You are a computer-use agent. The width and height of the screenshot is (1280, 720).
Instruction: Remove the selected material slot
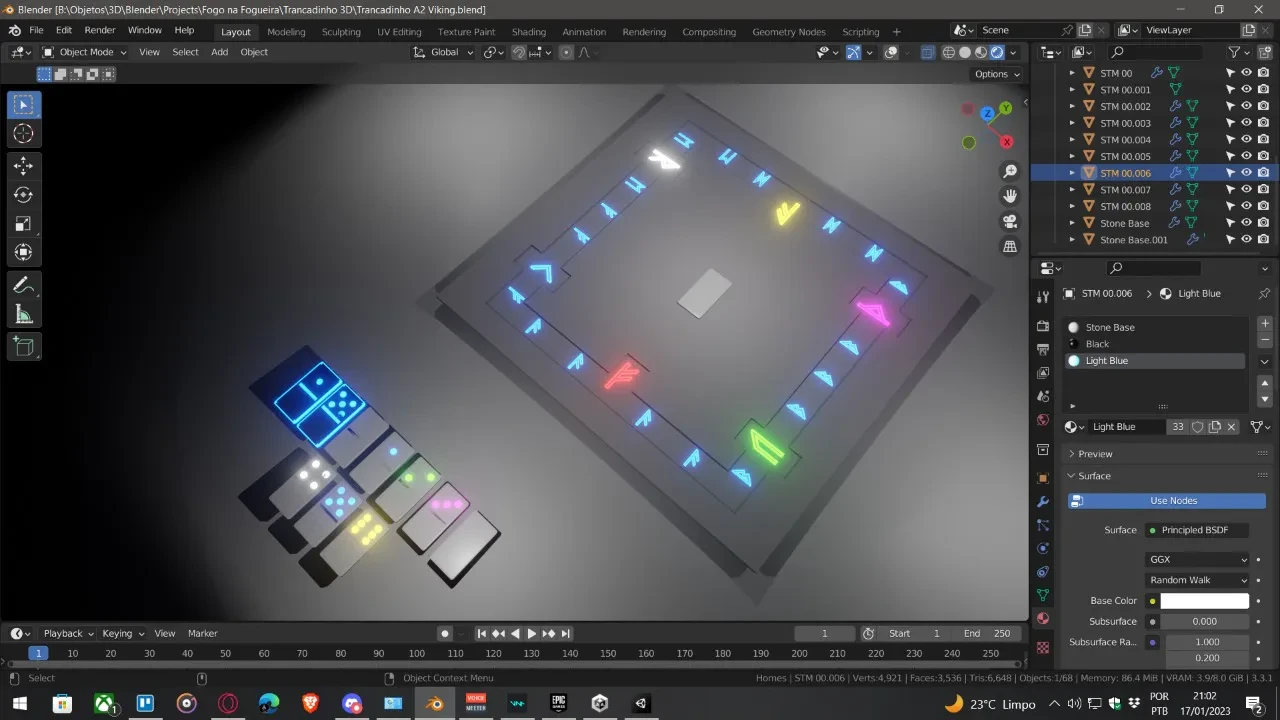tap(1265, 341)
